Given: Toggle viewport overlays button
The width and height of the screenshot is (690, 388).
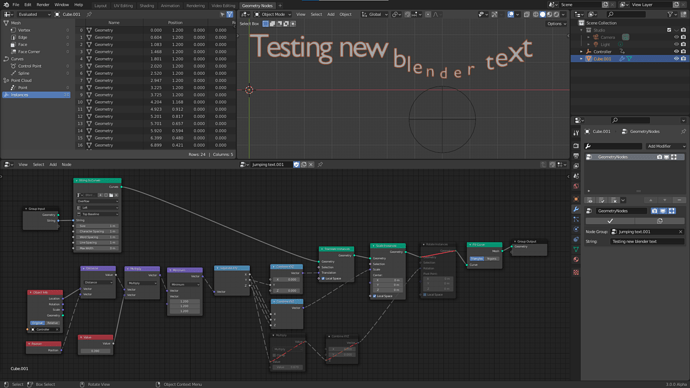Looking at the screenshot, I should pos(510,15).
